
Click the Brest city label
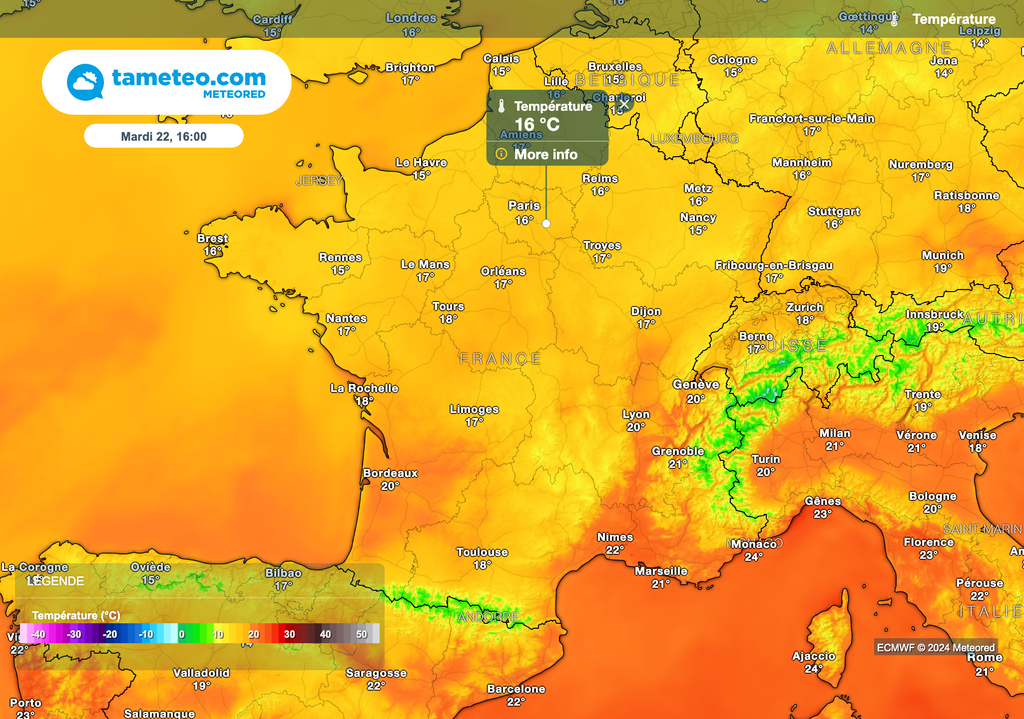(x=212, y=239)
